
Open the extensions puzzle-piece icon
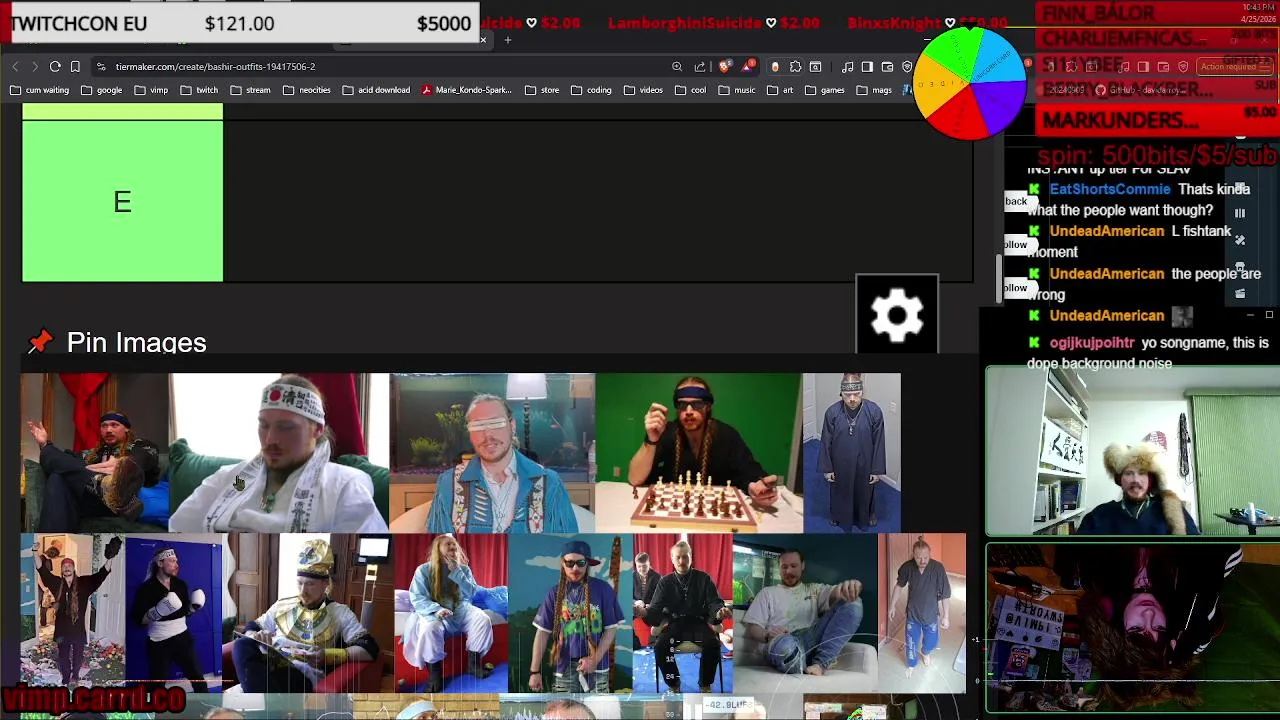coord(795,67)
